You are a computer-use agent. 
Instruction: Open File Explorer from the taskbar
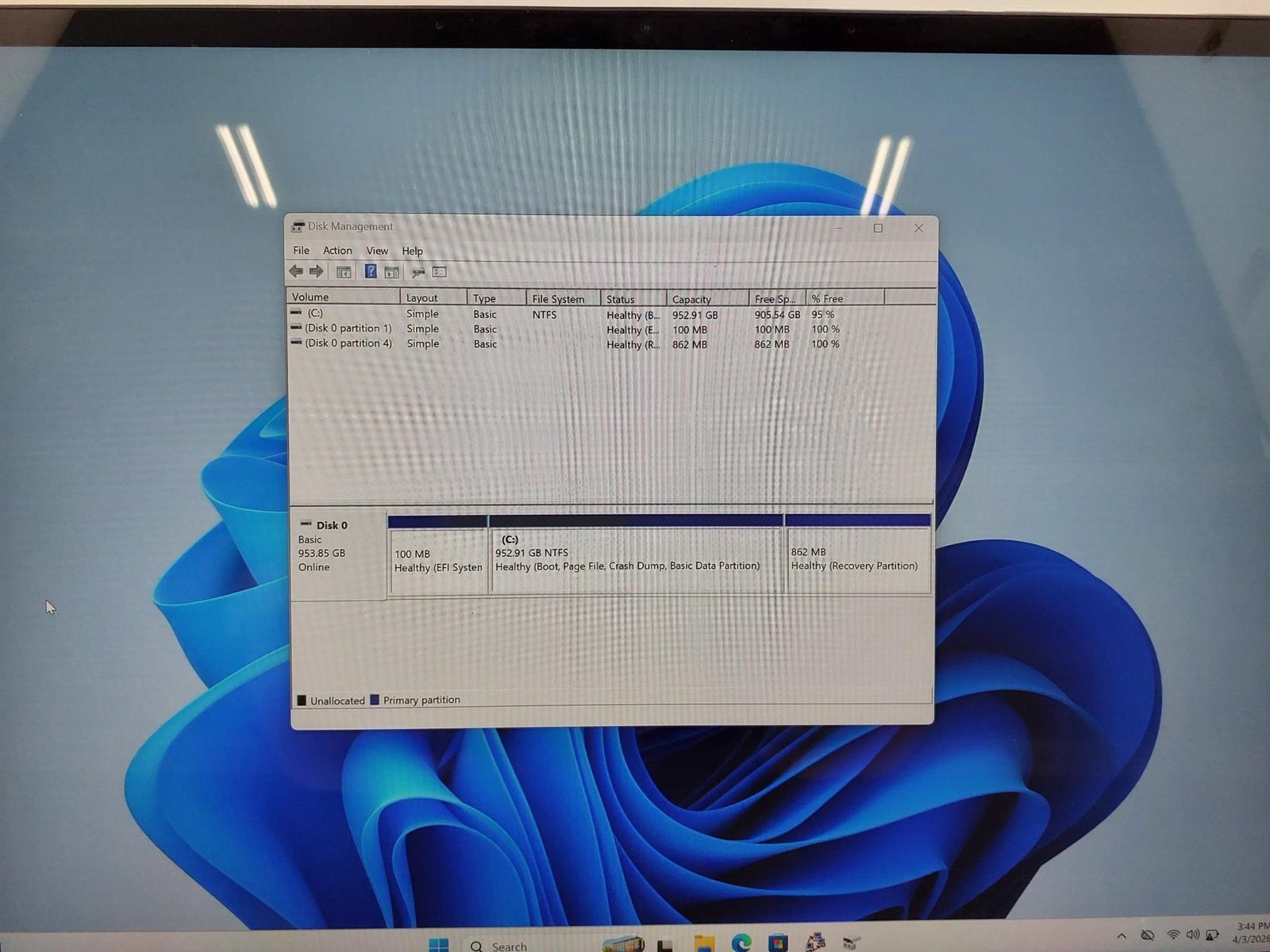coord(704,943)
